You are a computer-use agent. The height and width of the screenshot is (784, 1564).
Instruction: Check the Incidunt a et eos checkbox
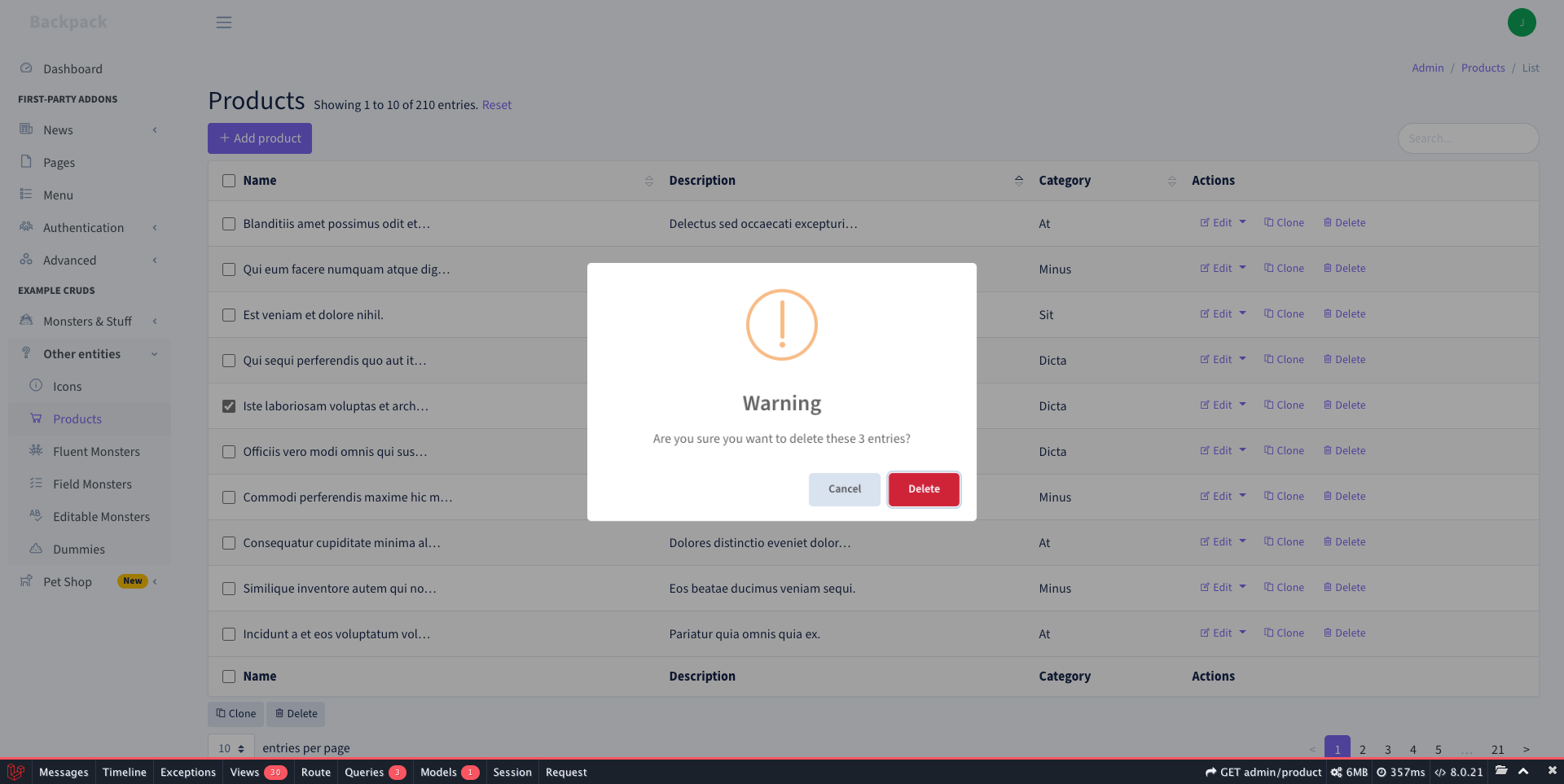pos(229,634)
